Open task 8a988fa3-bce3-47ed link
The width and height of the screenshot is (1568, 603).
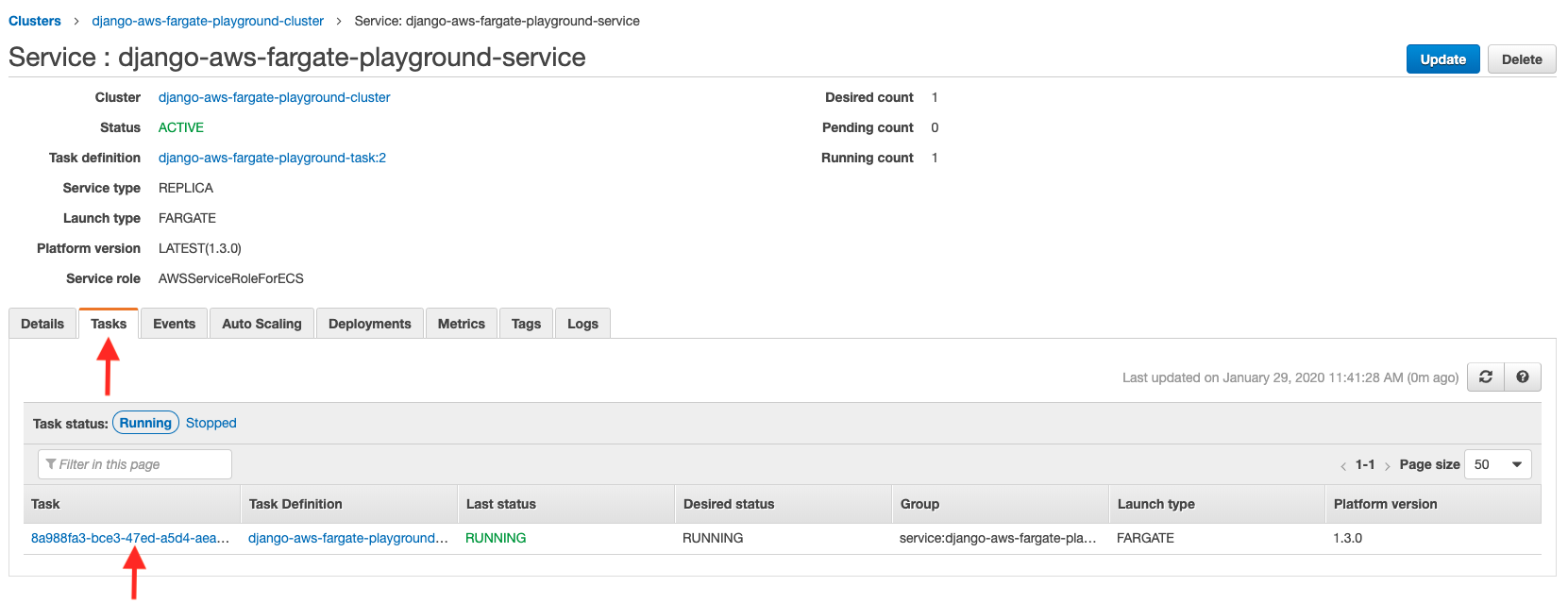(130, 538)
